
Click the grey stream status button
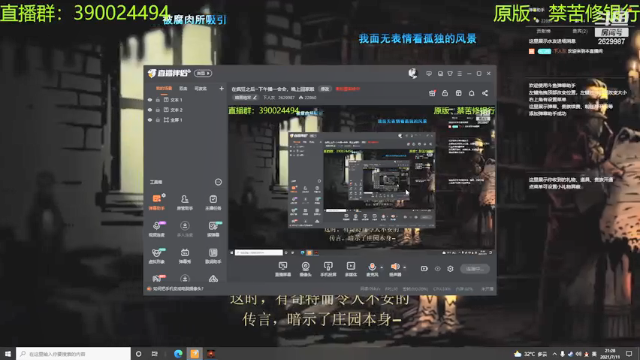(x=475, y=269)
